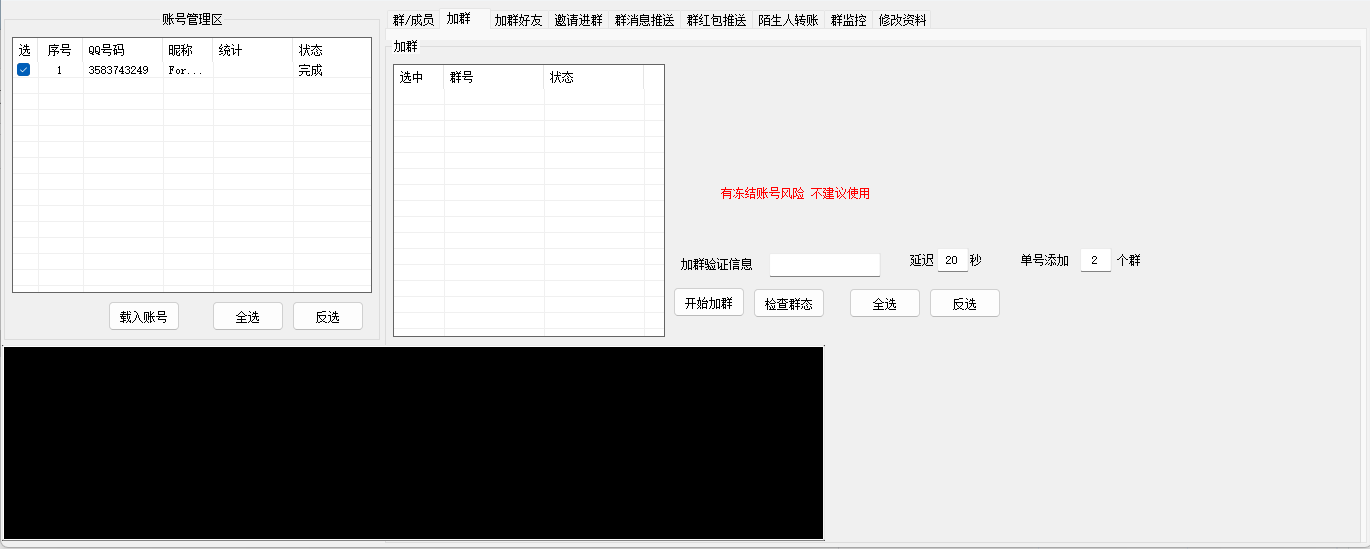
Task: Switch to the 群/成员 tab
Action: 413,20
